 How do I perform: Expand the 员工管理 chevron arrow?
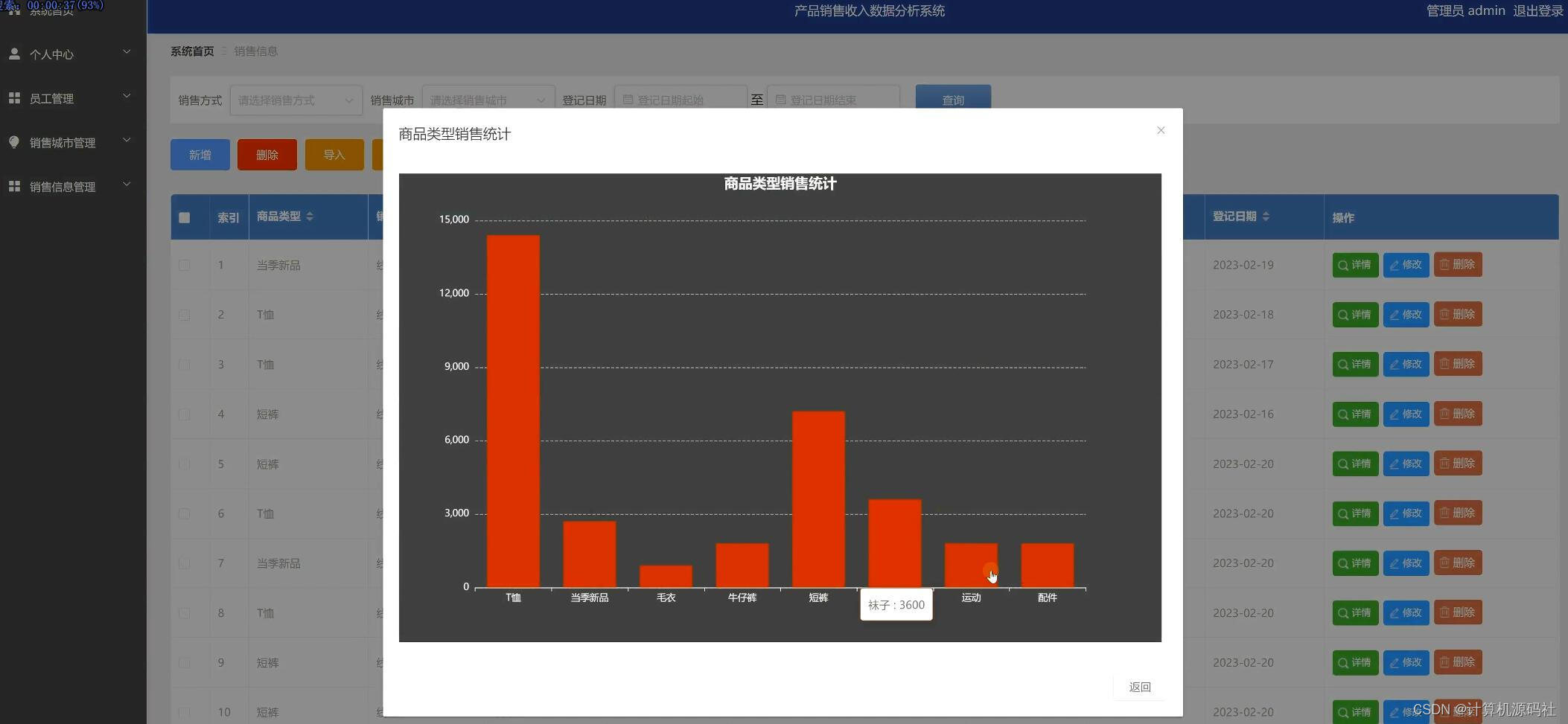(127, 96)
